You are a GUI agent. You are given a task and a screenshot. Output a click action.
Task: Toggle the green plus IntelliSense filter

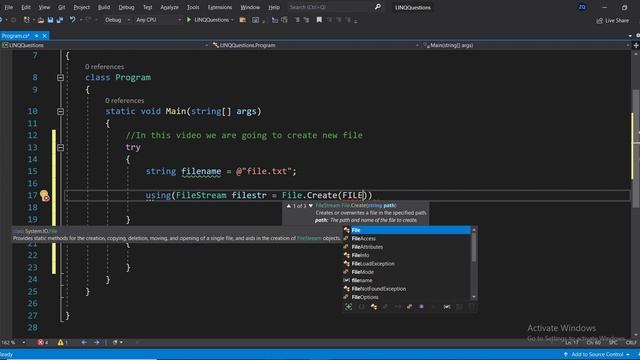click(x=349, y=307)
